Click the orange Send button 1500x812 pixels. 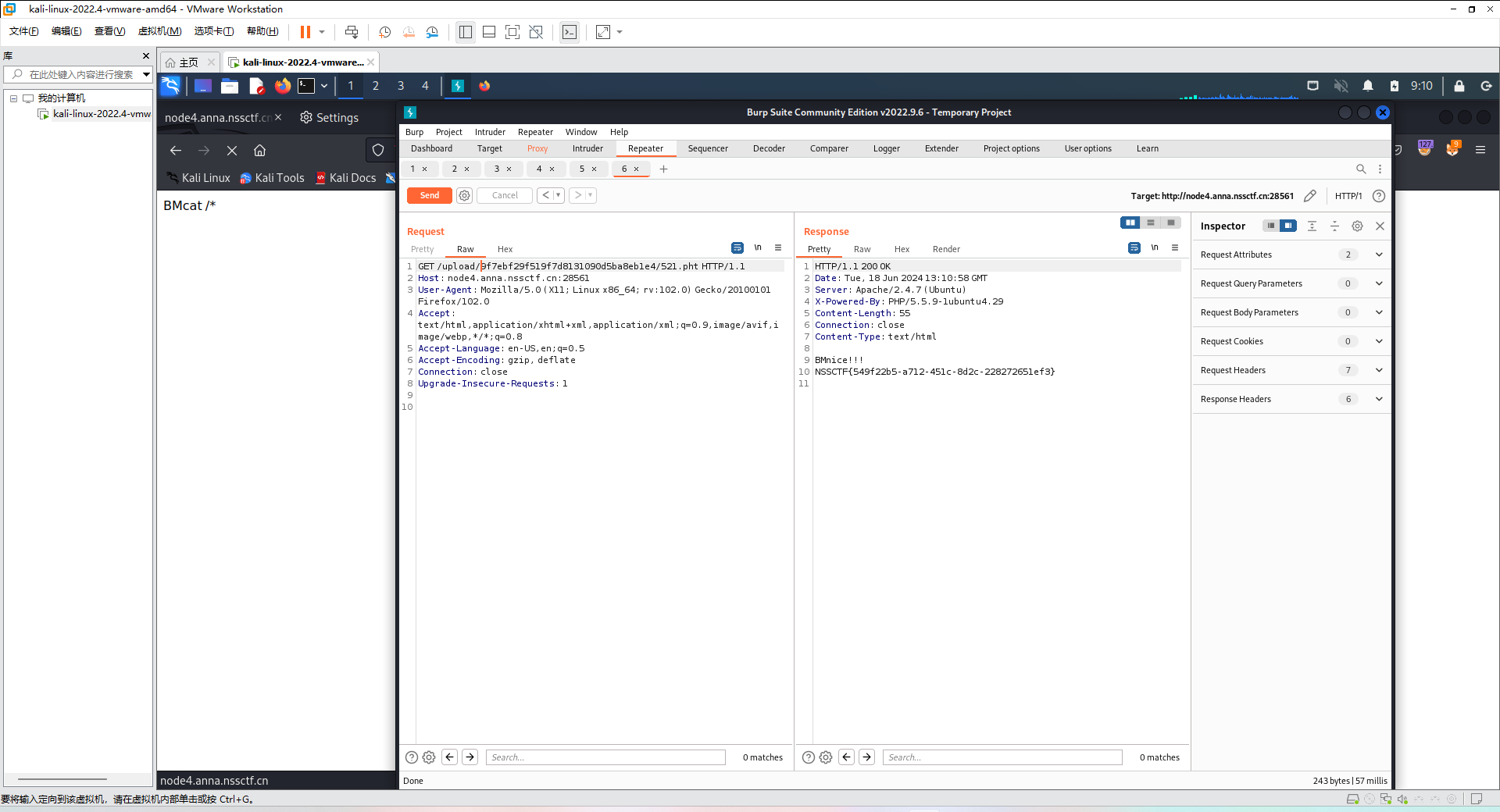pos(430,195)
